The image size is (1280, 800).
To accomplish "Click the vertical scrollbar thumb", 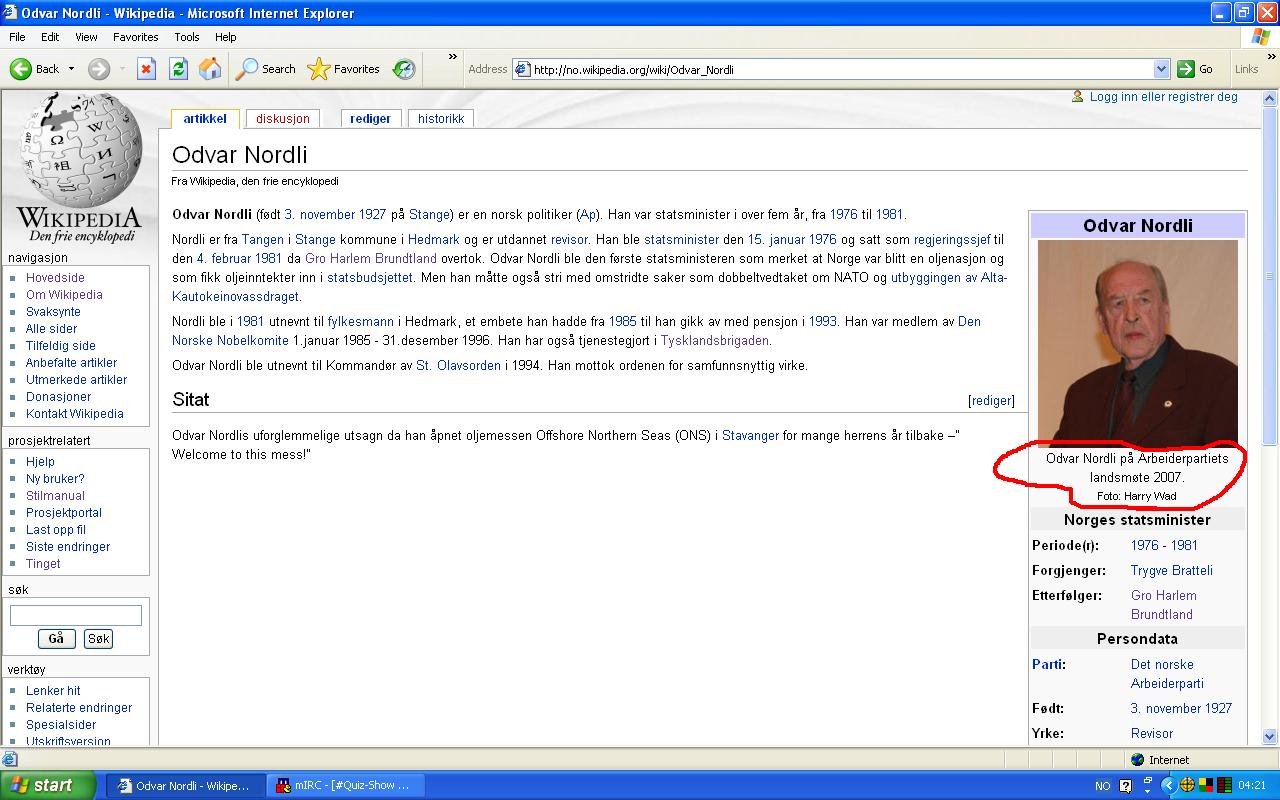I will (1271, 277).
